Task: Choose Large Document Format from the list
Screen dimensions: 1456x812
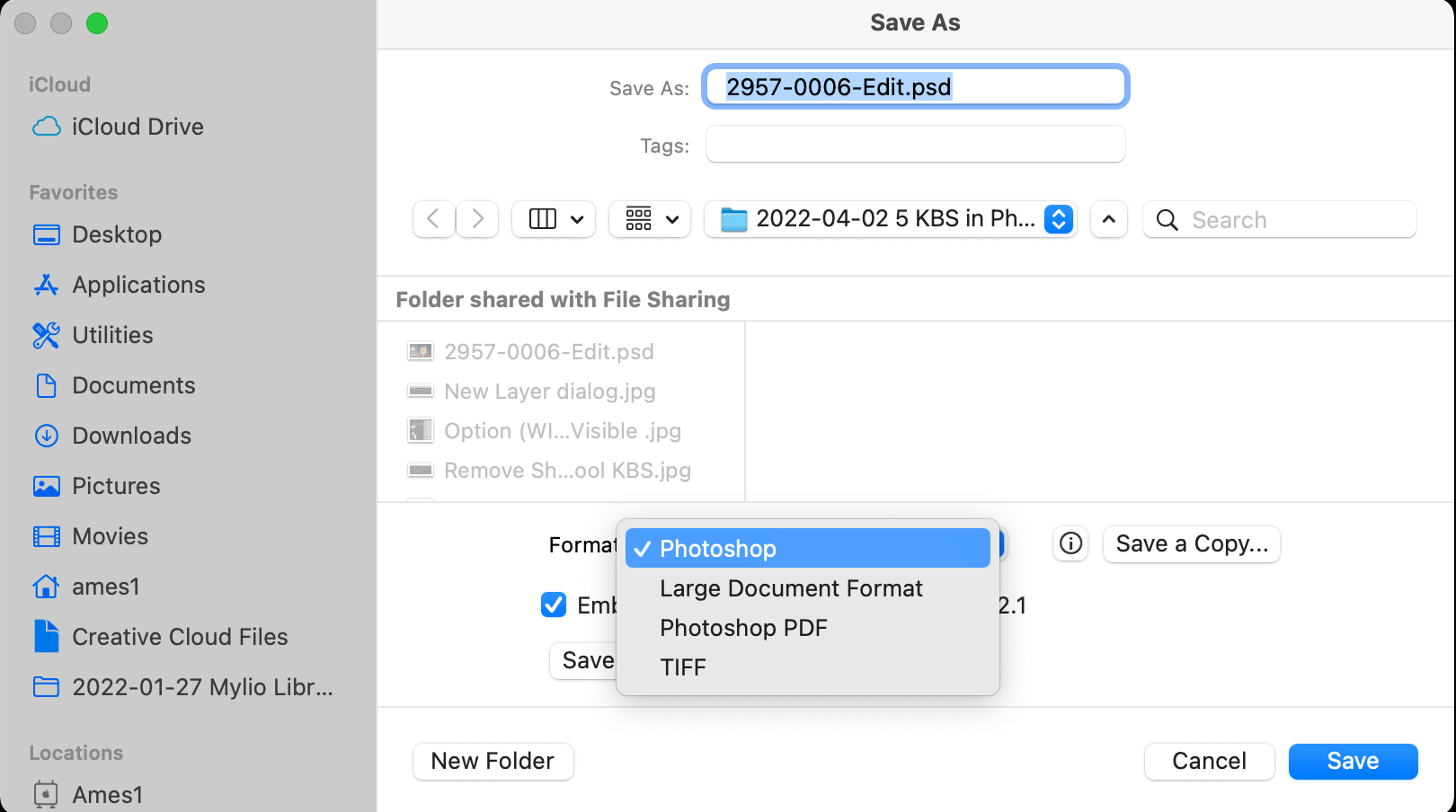Action: coord(791,588)
